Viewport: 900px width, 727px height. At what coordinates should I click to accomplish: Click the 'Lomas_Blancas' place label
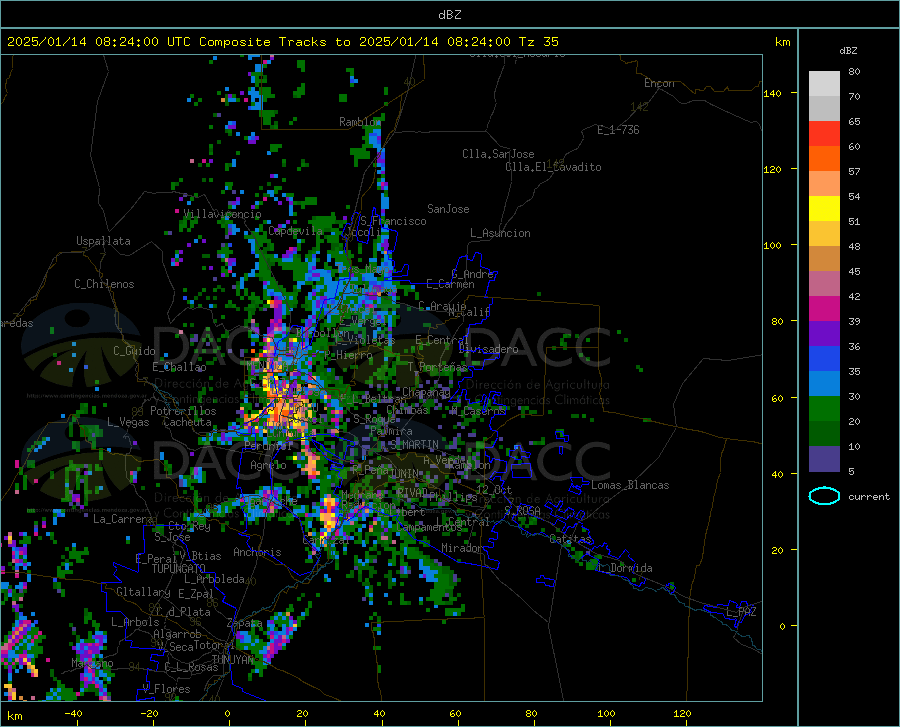[x=630, y=485]
